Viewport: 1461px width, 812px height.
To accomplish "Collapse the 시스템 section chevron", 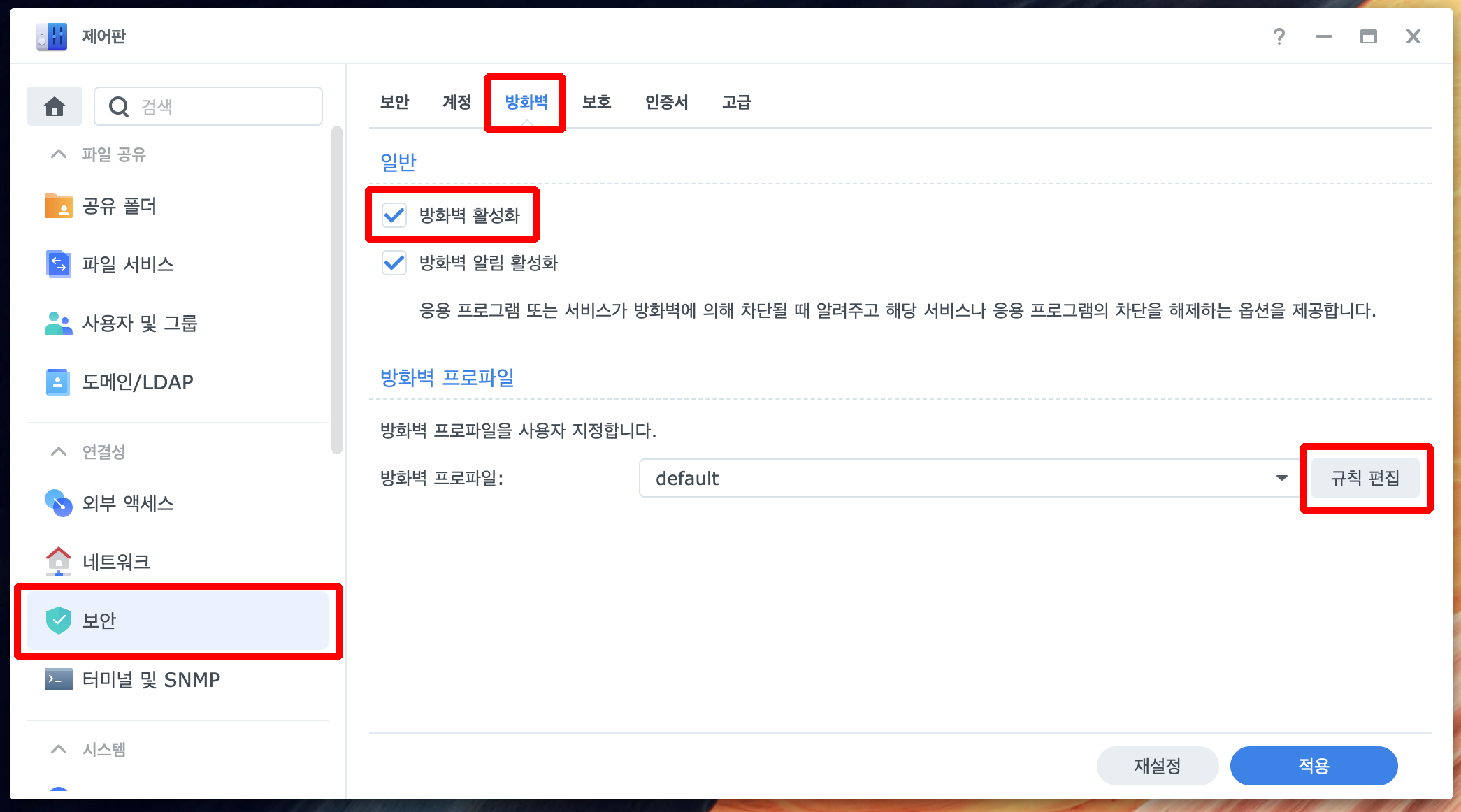I will [59, 750].
